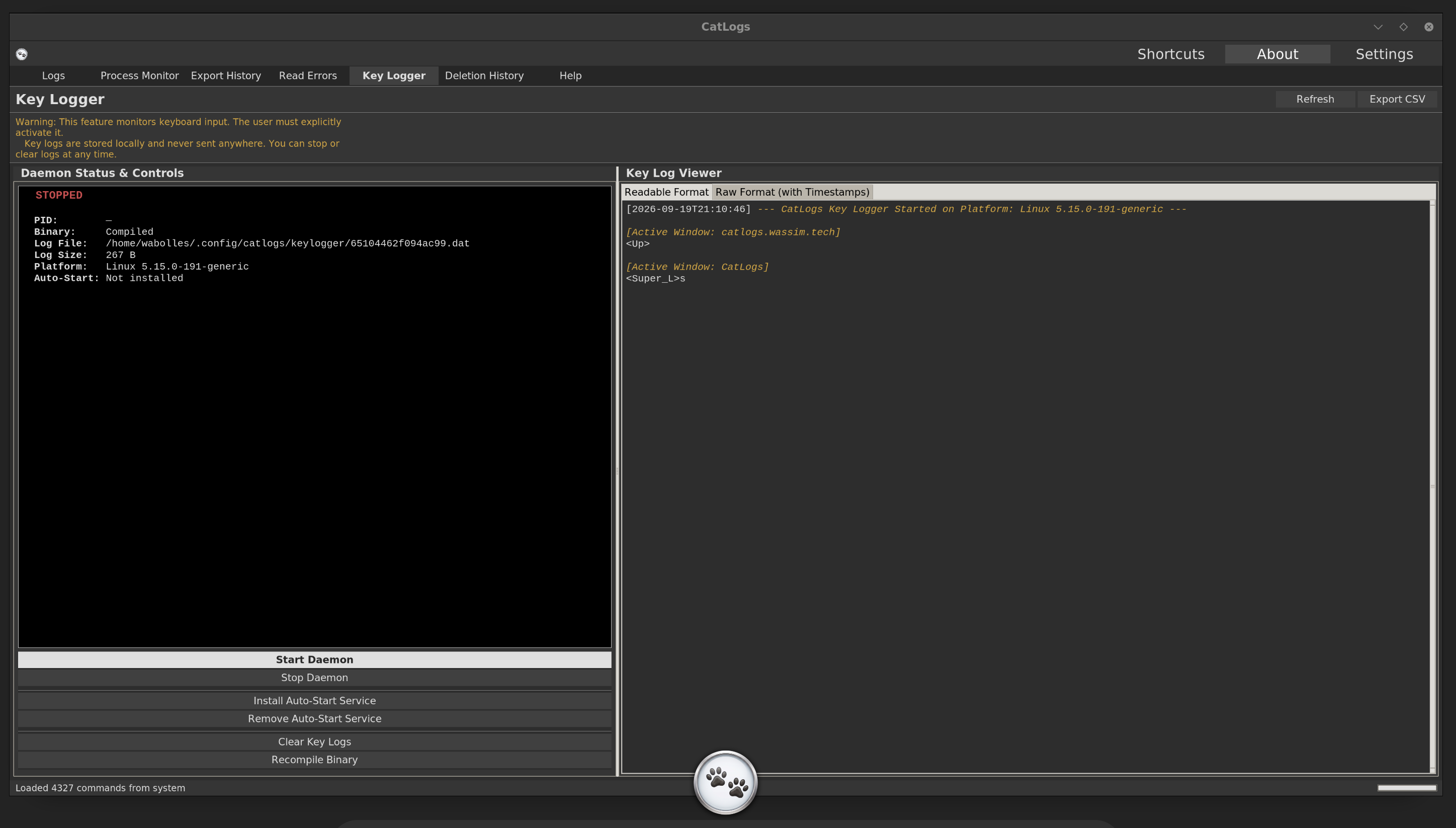Screen dimensions: 1456x828
Task: Click Stop Daemon
Action: (314, 677)
